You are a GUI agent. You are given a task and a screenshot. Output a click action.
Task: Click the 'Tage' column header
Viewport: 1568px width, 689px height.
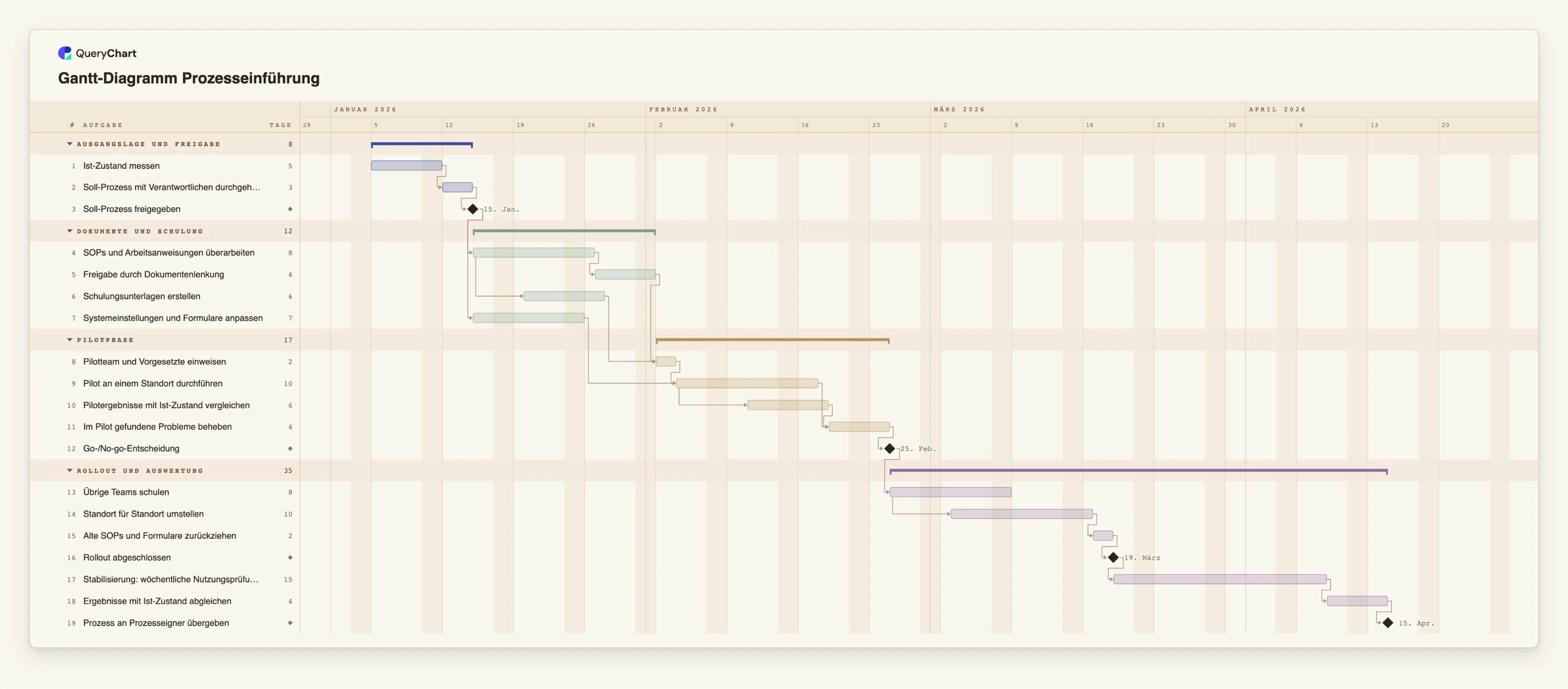click(281, 125)
